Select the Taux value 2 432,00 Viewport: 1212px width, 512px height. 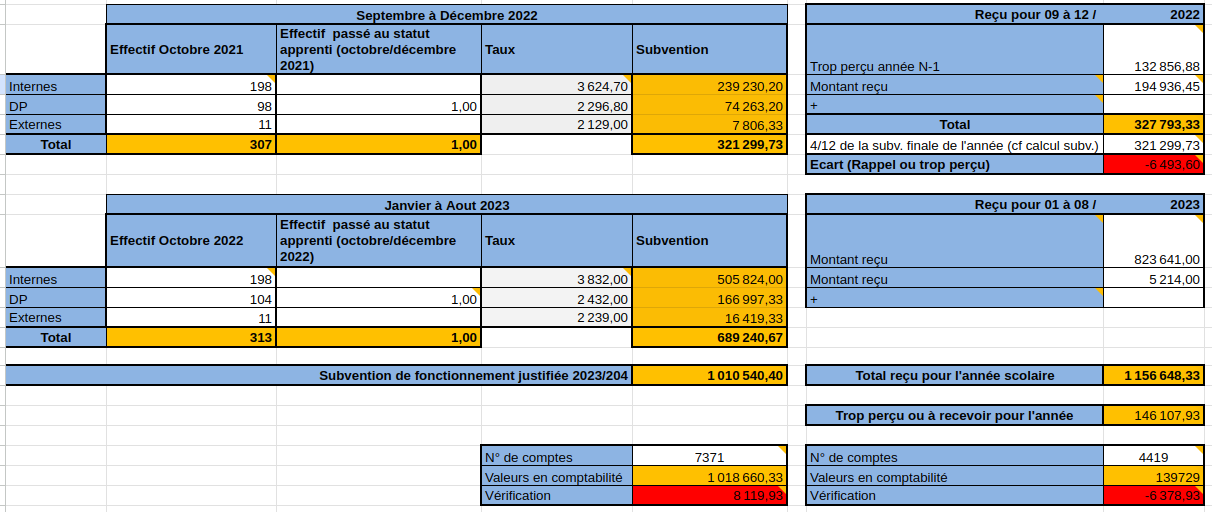click(557, 299)
